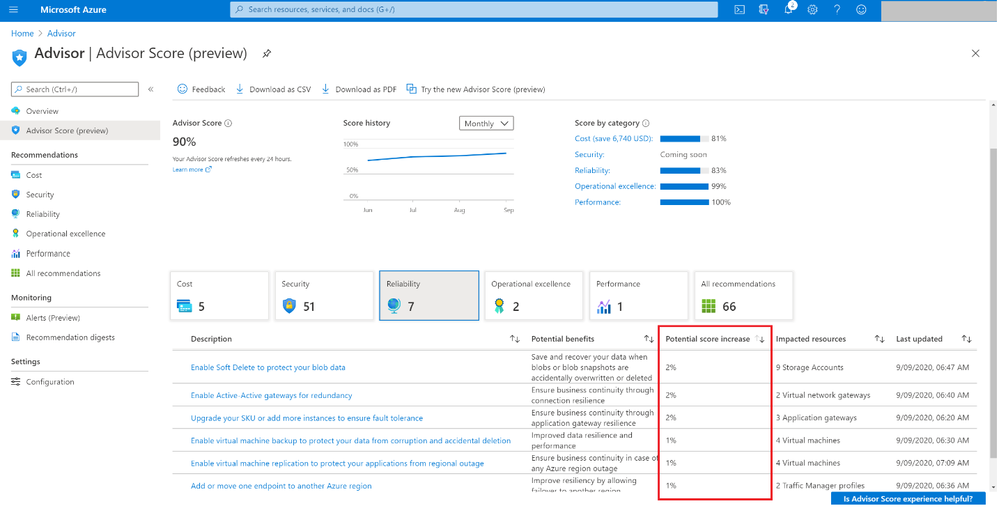Open Security recommendations in sidebar
The width and height of the screenshot is (999, 509).
pos(40,194)
